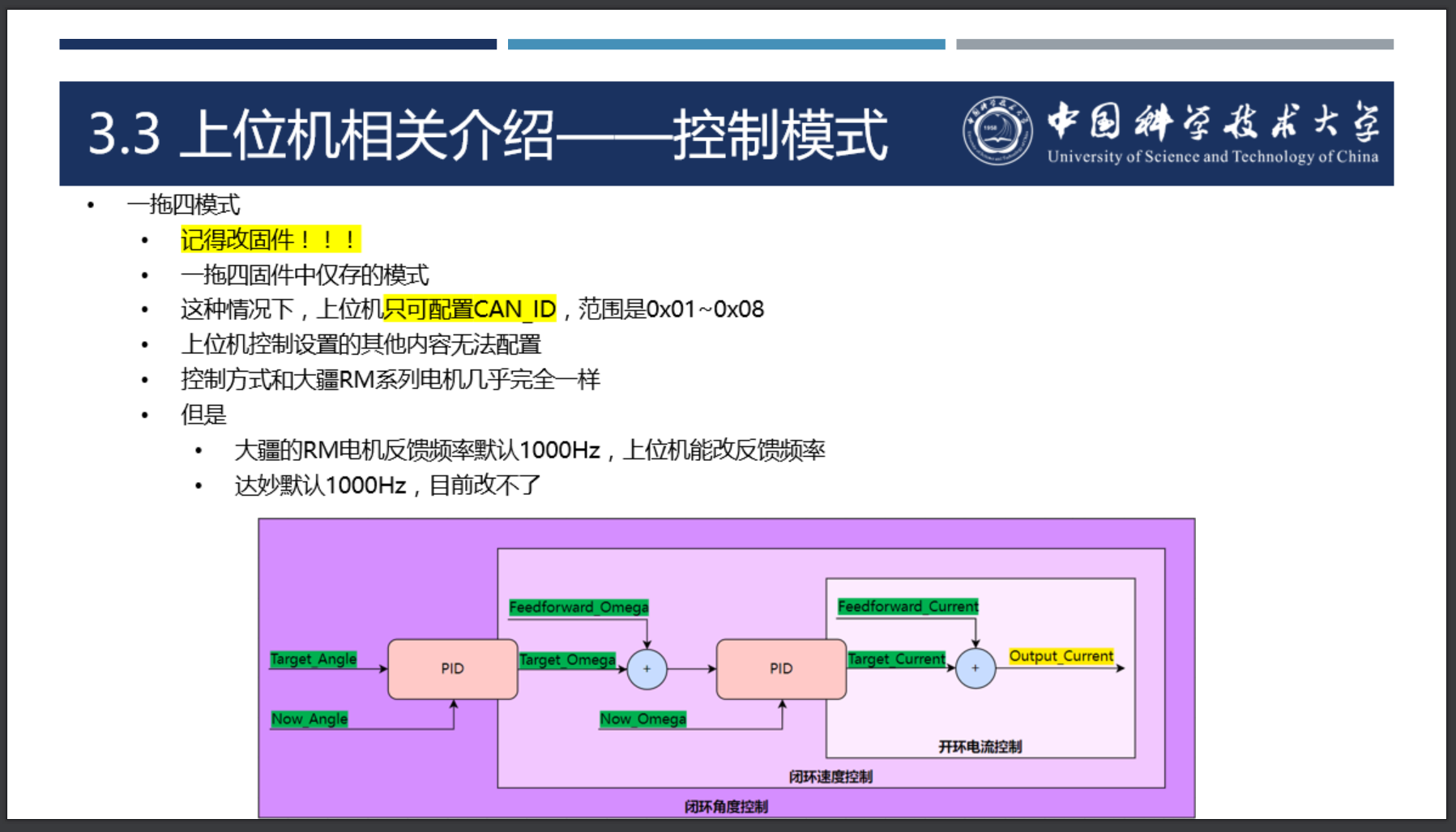
Task: Click the Target_Angle input label
Action: pyautogui.click(x=314, y=659)
